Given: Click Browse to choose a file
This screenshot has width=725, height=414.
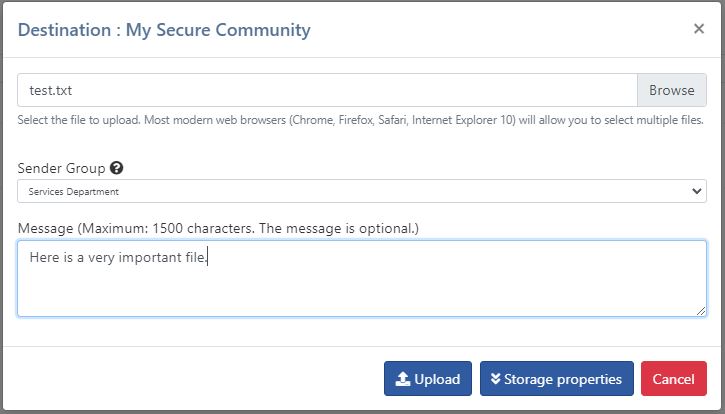Looking at the screenshot, I should tap(671, 90).
